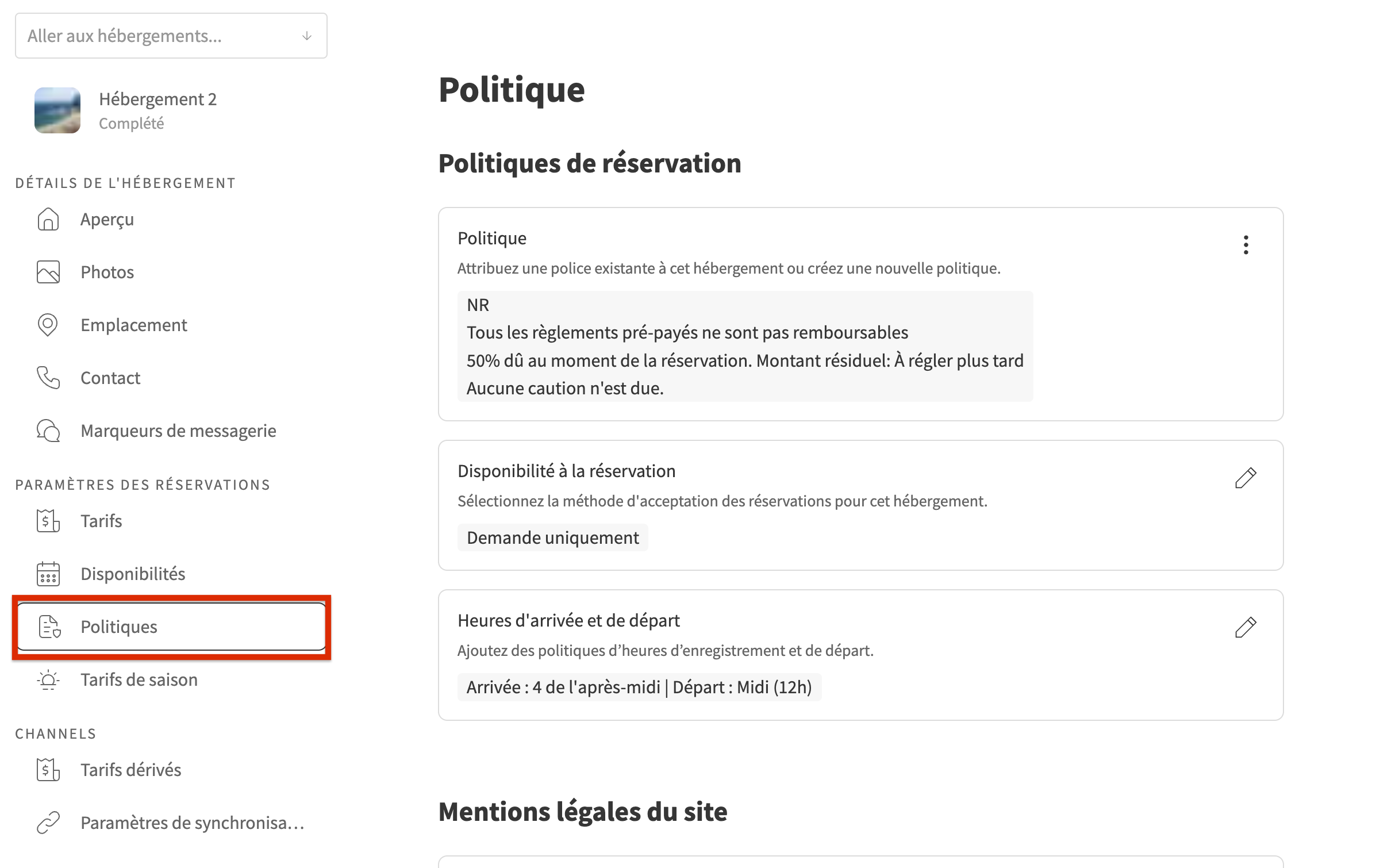Viewport: 1376px width, 868px height.
Task: Click the Hébergement 2 beach thumbnail
Action: pos(57,110)
